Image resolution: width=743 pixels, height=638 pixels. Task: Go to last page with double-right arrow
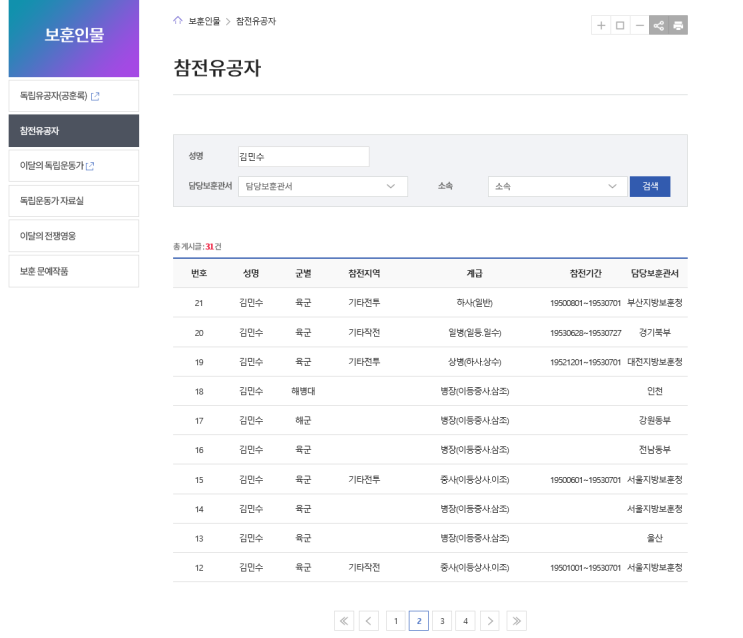click(516, 621)
